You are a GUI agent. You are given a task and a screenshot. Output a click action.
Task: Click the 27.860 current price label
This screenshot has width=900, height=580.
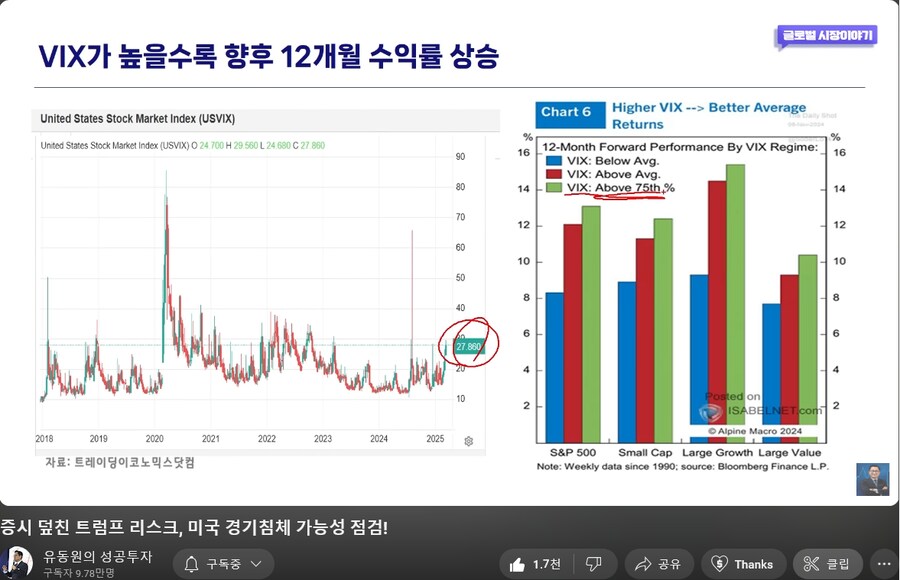tap(468, 346)
